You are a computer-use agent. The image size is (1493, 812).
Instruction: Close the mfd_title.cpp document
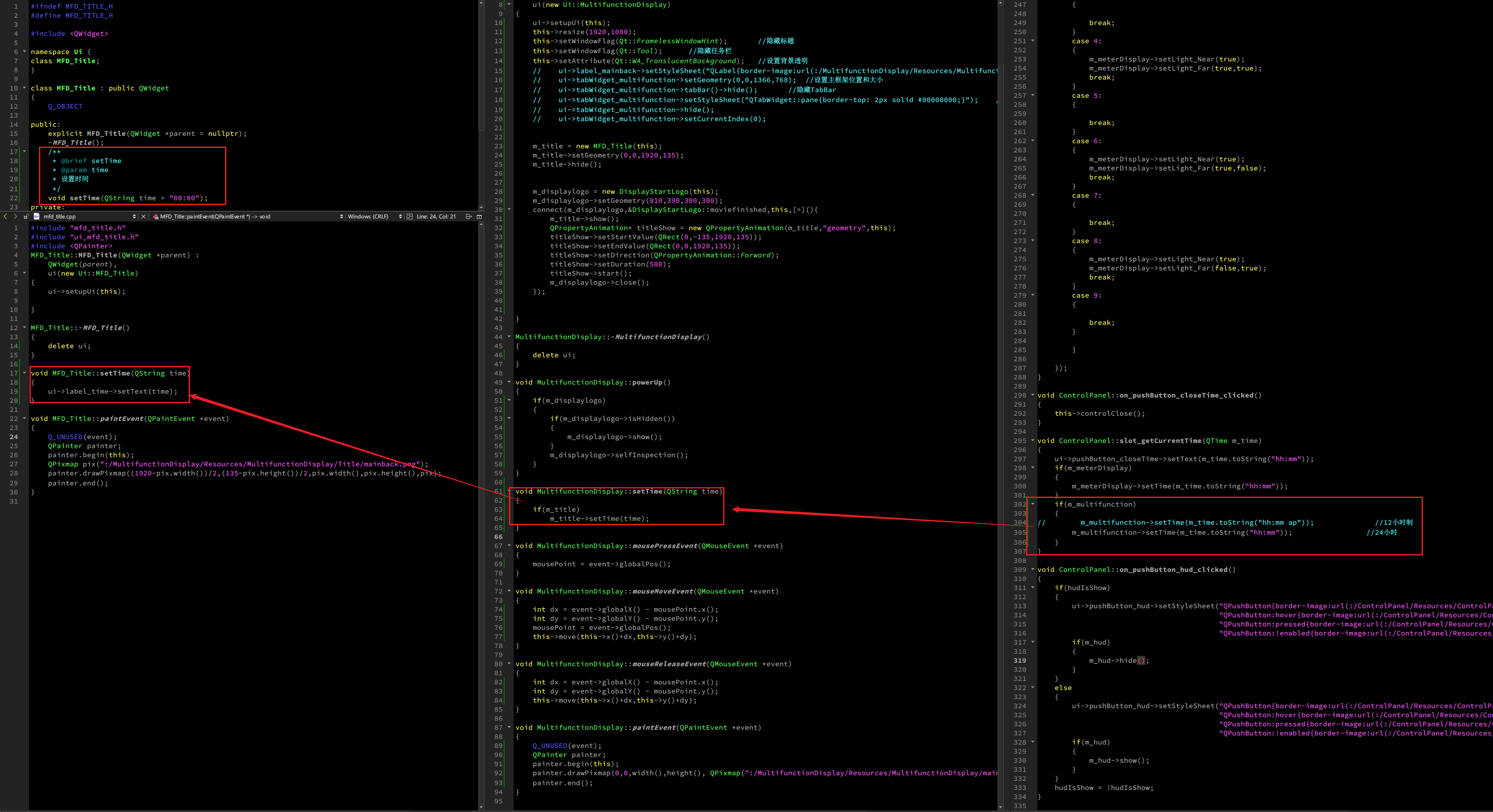(144, 217)
